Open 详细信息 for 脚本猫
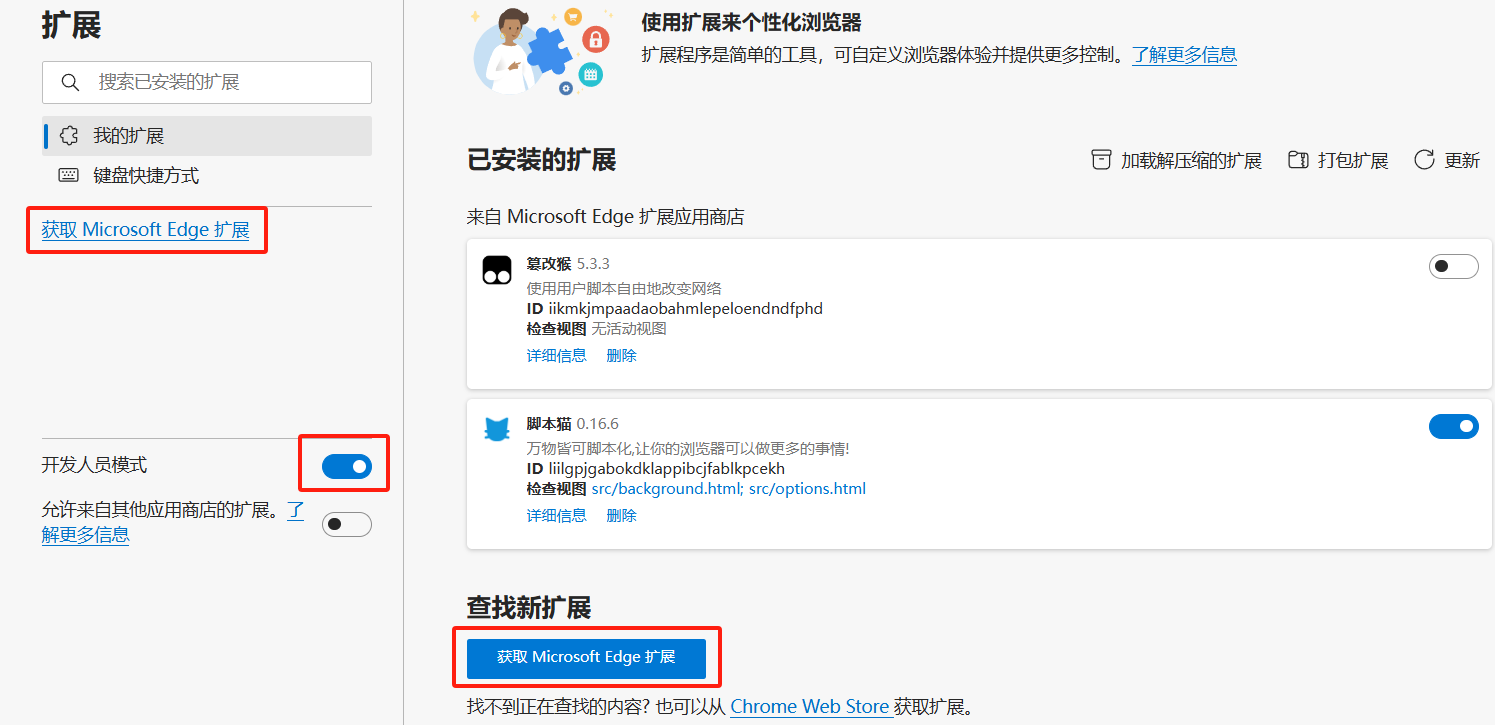Viewport: 1495px width, 725px height. click(x=557, y=516)
